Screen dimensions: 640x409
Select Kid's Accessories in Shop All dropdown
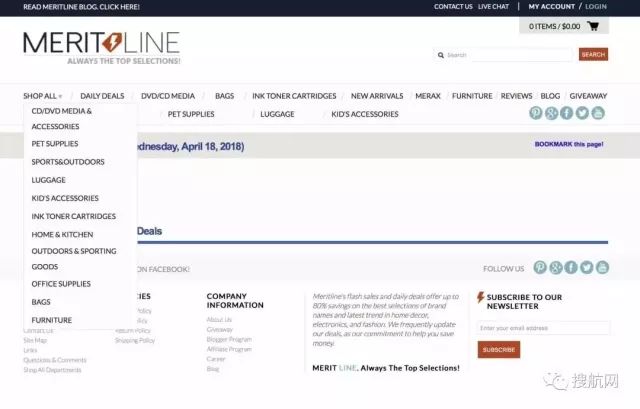[x=65, y=198]
